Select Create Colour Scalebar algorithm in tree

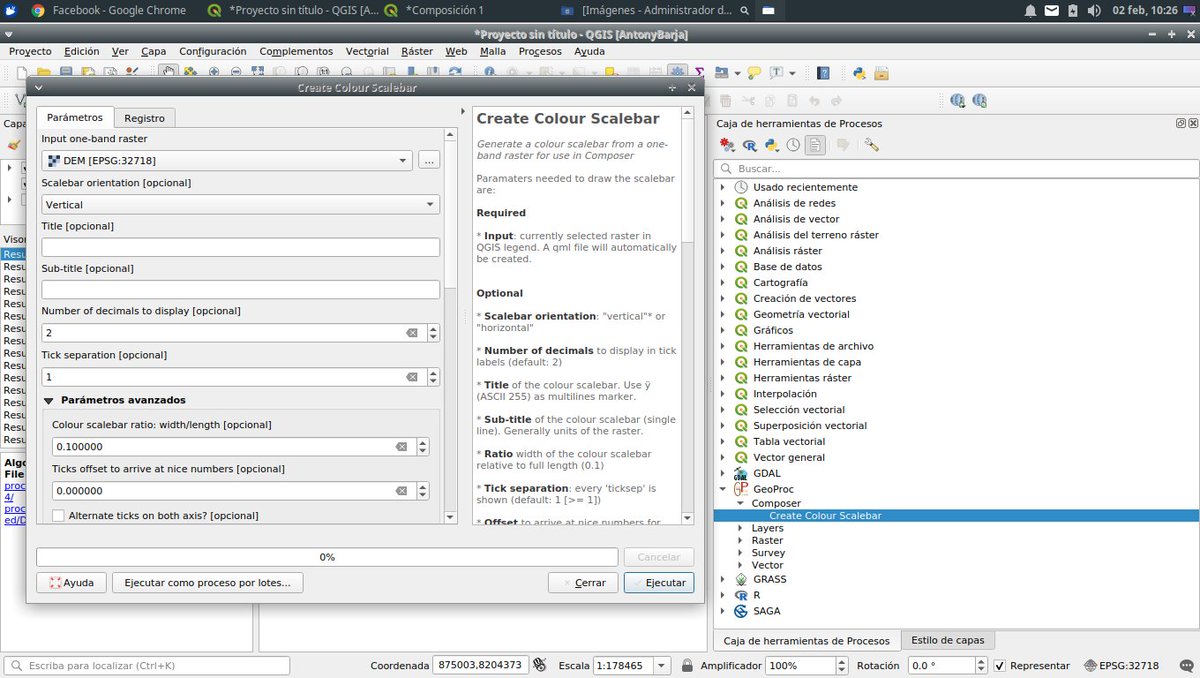point(825,516)
